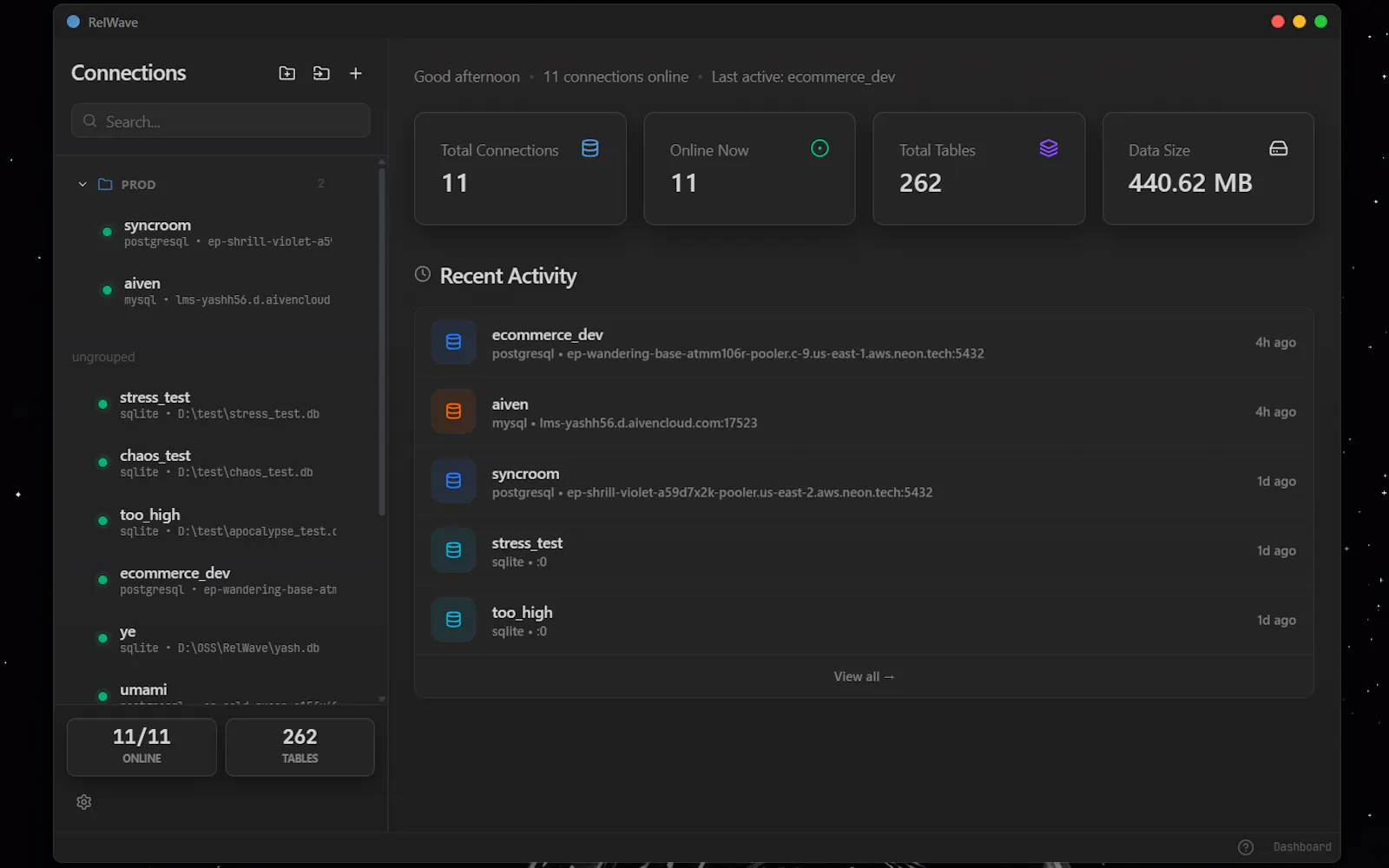Click View all link
Image resolution: width=1389 pixels, height=868 pixels.
coord(864,676)
